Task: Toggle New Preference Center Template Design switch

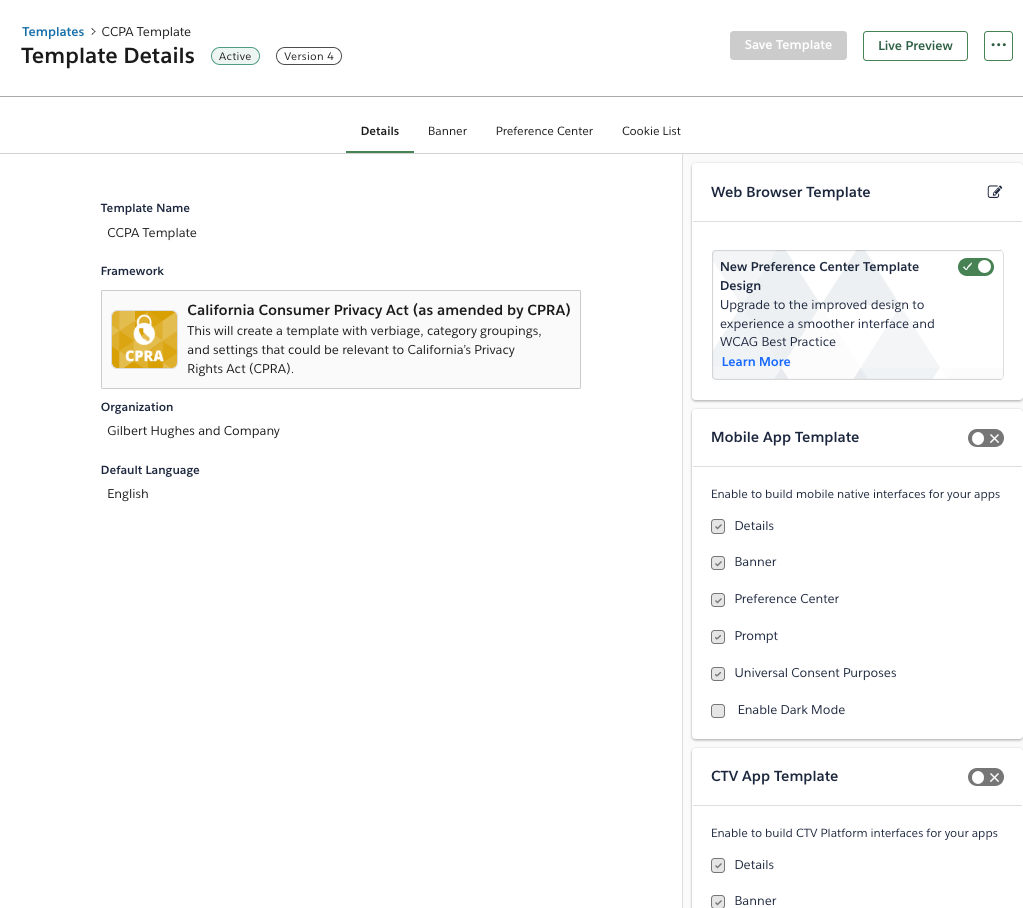Action: (x=975, y=267)
